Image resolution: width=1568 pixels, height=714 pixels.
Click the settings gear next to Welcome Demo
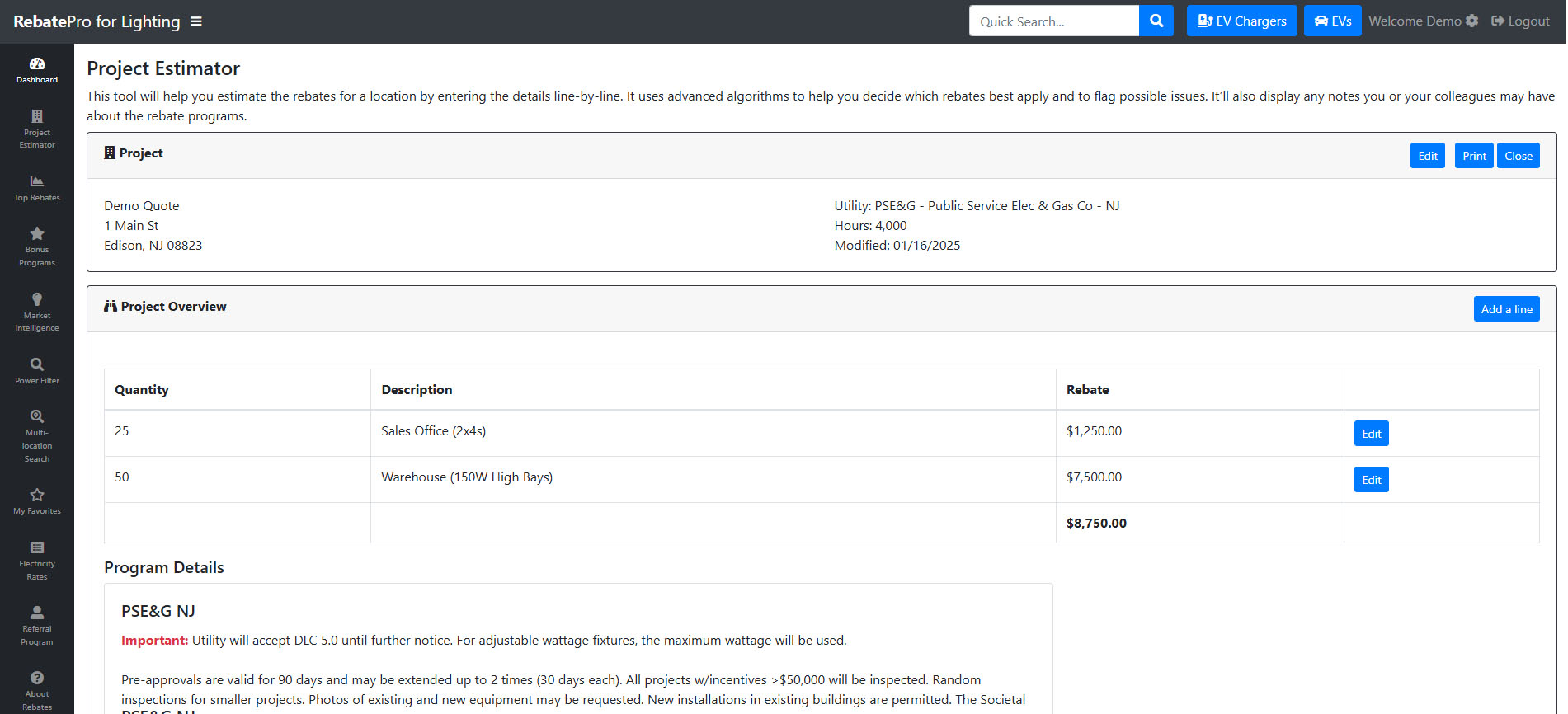(x=1472, y=21)
